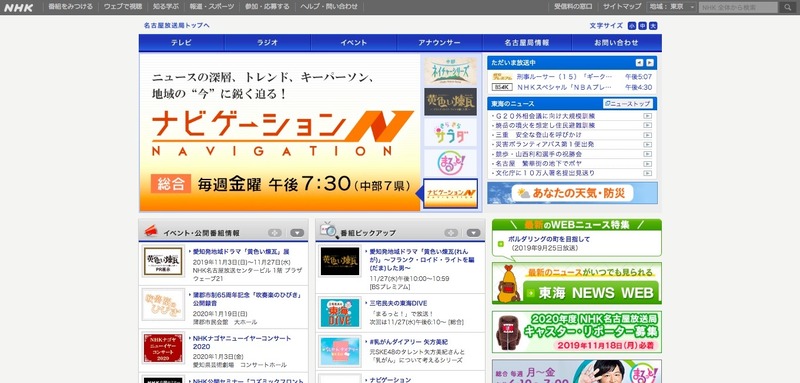
Task: Collapse the 番組ピックアップ panel
Action: 473,233
